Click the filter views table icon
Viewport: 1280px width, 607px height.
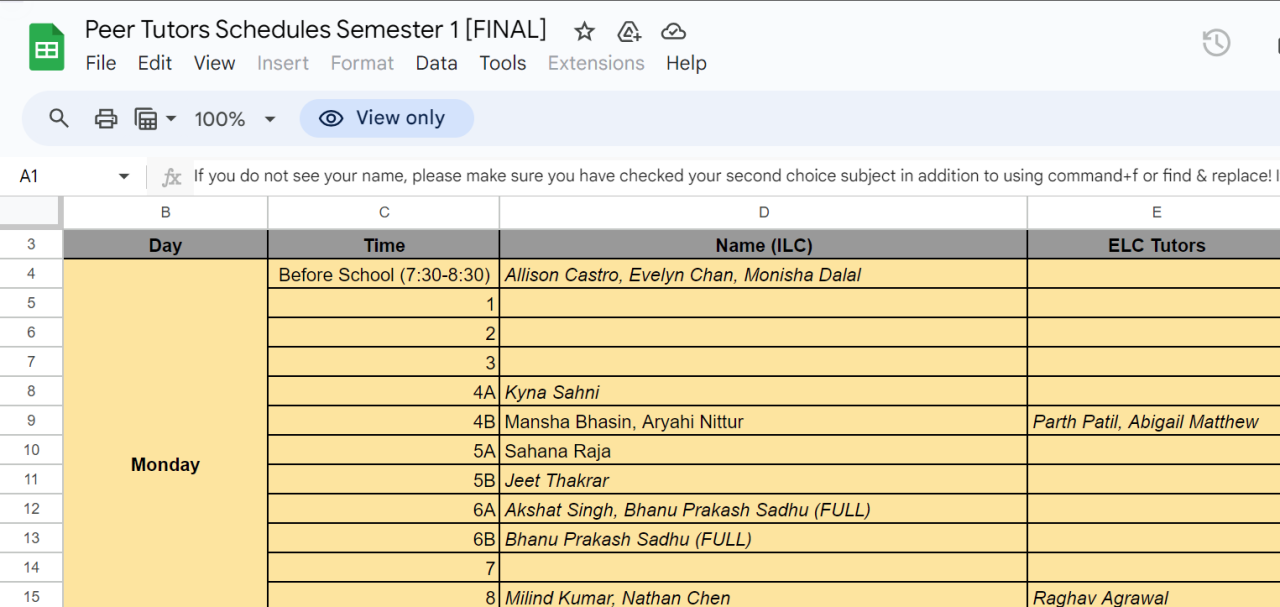click(x=146, y=119)
